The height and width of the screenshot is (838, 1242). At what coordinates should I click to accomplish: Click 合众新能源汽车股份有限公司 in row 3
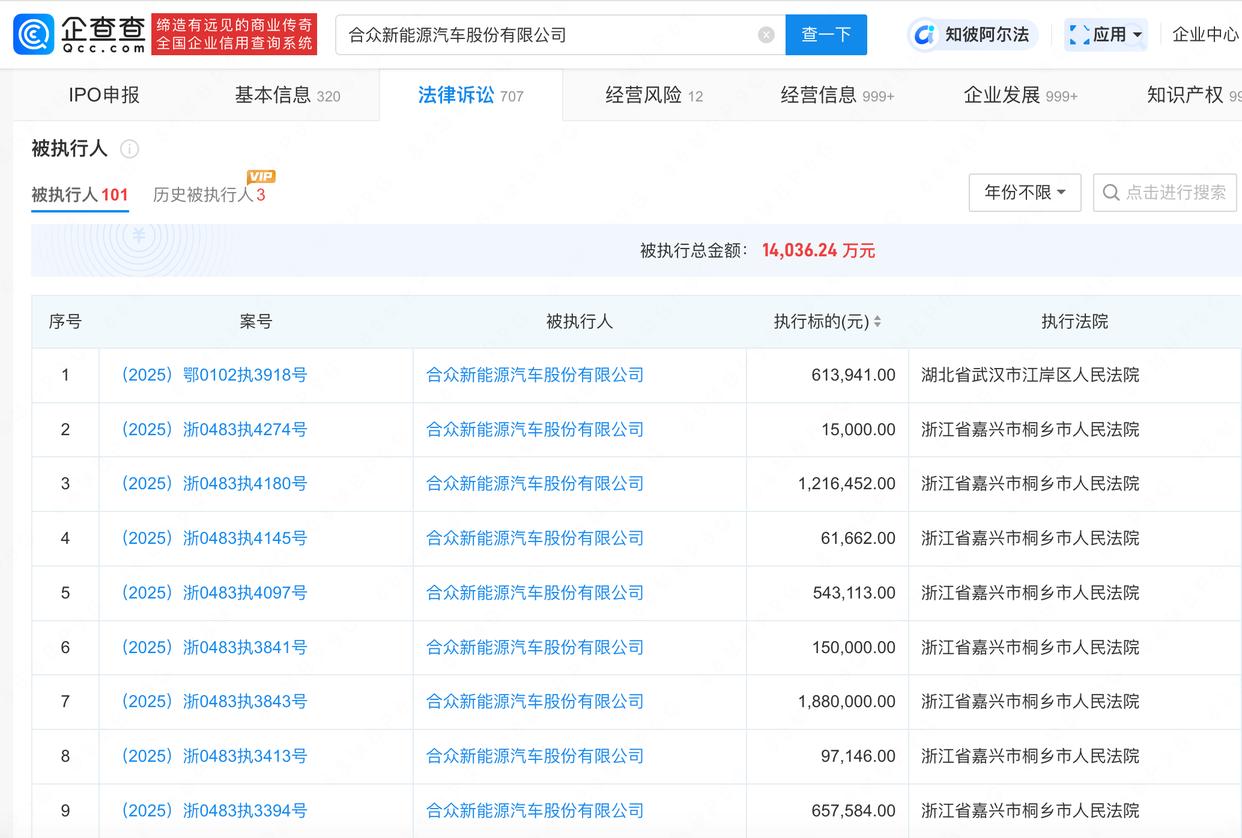click(535, 483)
